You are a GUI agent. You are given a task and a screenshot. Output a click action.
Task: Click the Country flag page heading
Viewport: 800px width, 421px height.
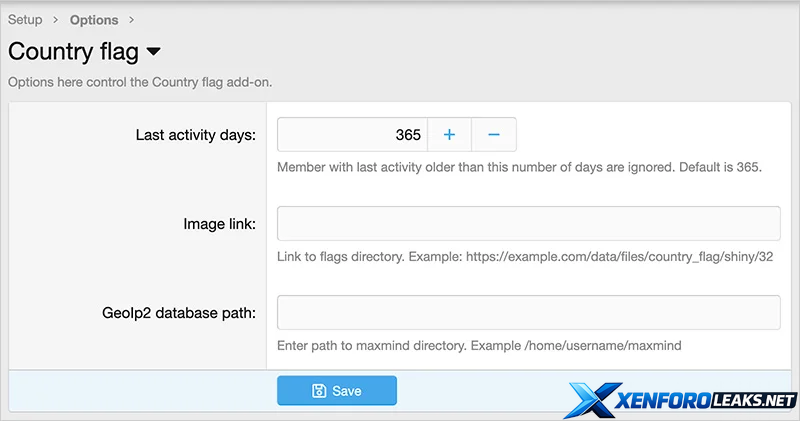[x=73, y=51]
